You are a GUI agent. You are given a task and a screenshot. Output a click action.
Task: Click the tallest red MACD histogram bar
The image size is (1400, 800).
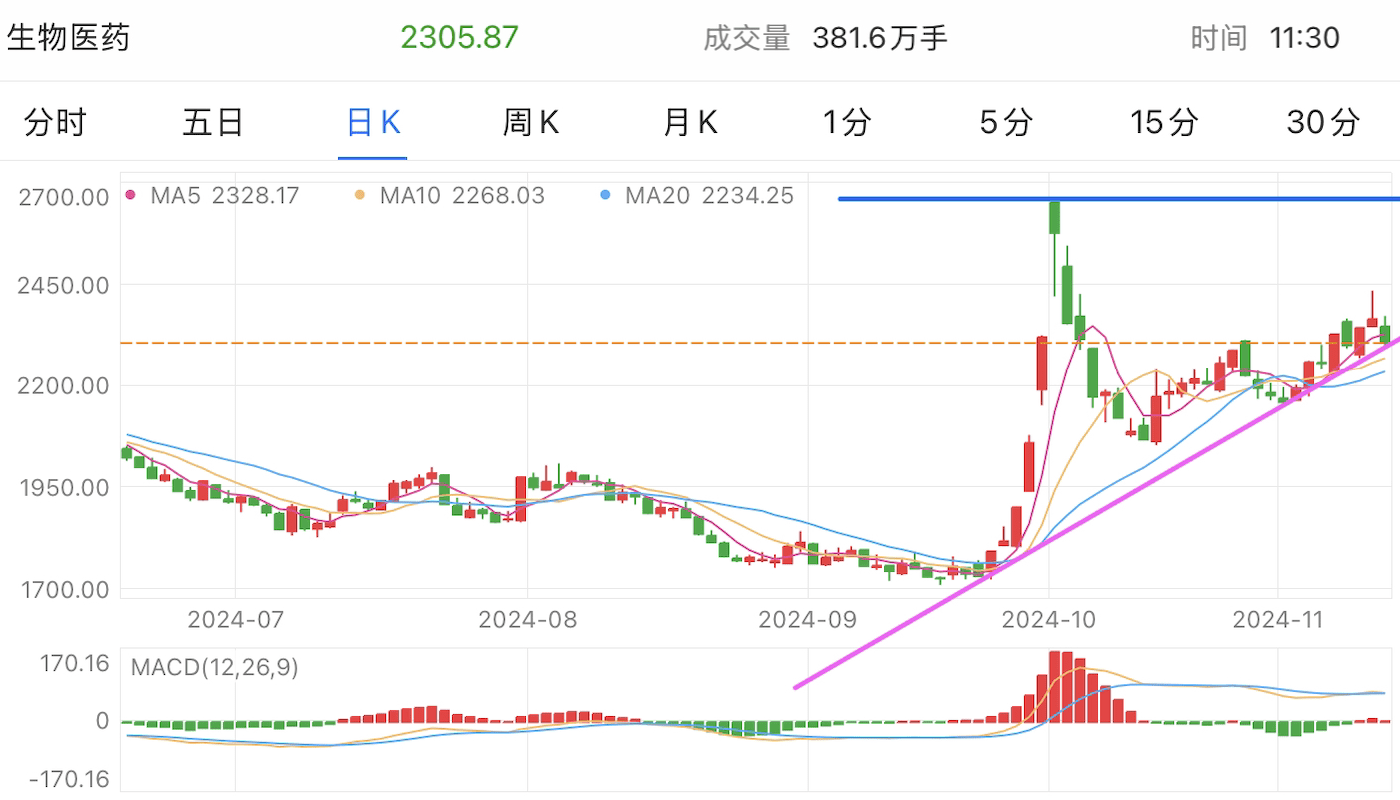pos(1054,687)
